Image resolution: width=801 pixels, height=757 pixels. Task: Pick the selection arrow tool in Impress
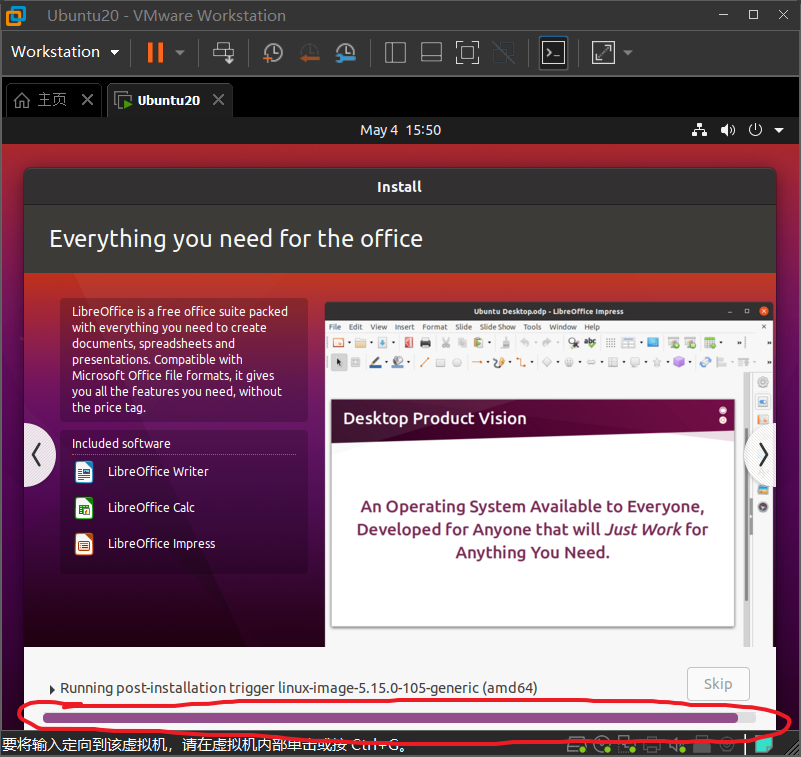coord(339,363)
